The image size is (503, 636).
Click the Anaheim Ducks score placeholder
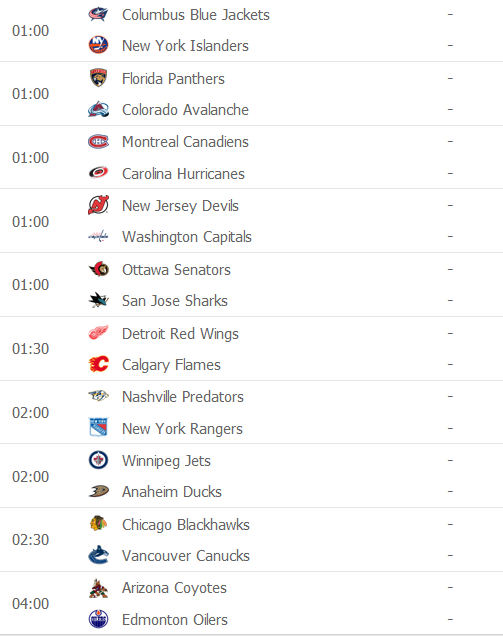pyautogui.click(x=450, y=492)
